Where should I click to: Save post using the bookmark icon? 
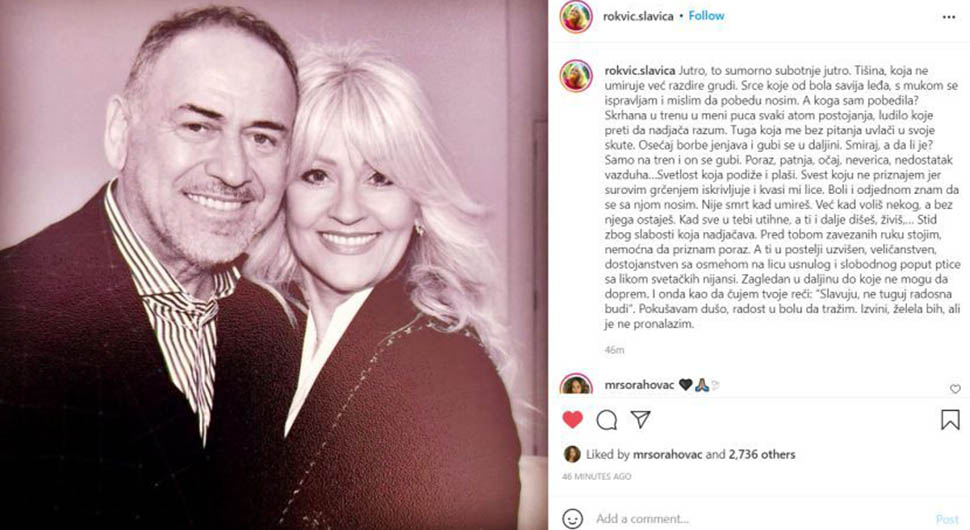pos(950,420)
